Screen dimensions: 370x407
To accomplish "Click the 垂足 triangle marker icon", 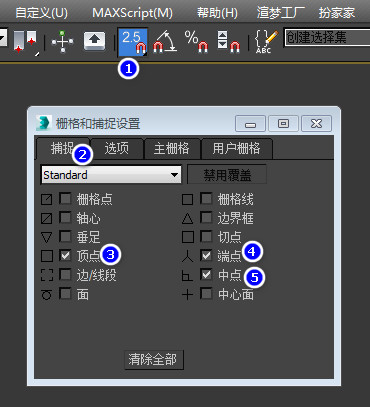I will coord(47,238).
